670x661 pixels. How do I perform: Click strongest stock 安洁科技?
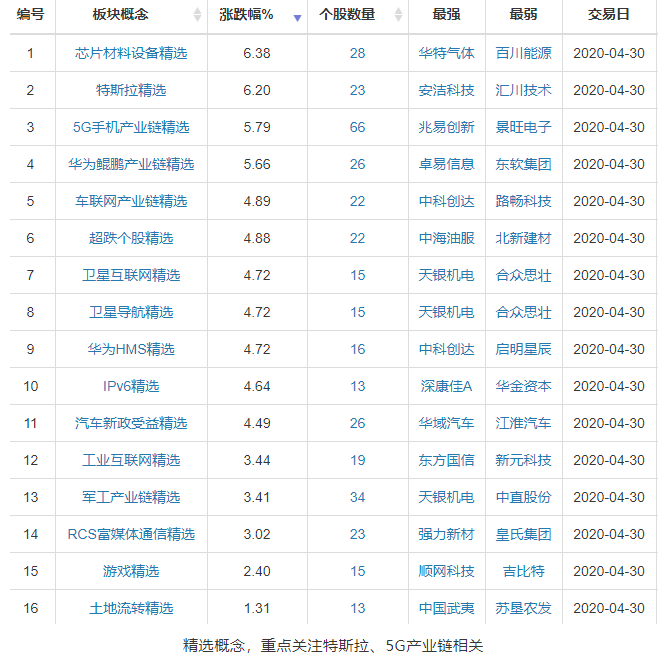coord(447,90)
